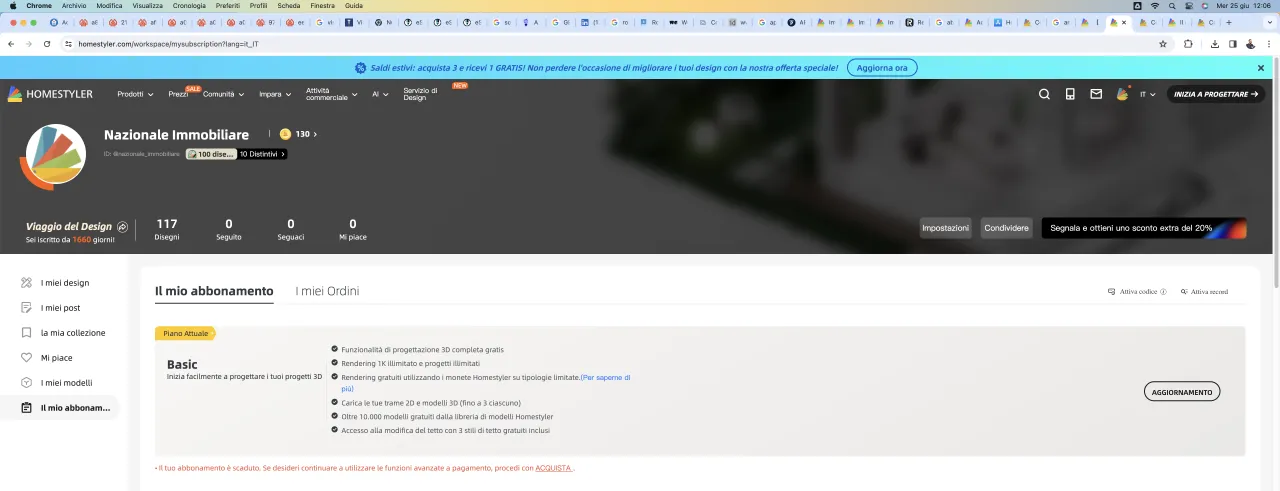1280x491 pixels.
Task: Open a new browser tab with plus button
Action: (x=1230, y=22)
